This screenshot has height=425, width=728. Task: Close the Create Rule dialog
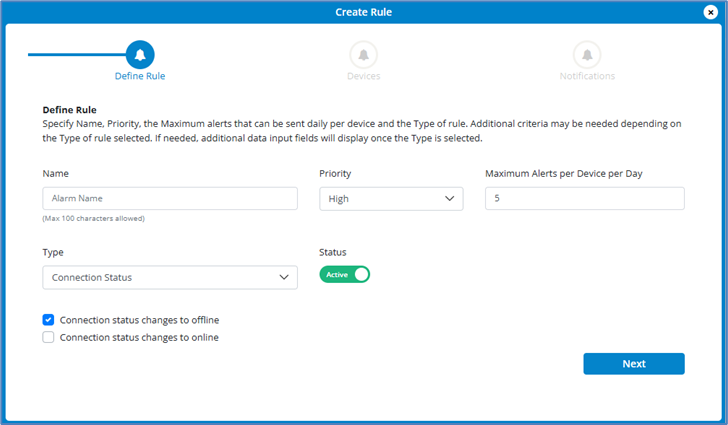tap(710, 12)
